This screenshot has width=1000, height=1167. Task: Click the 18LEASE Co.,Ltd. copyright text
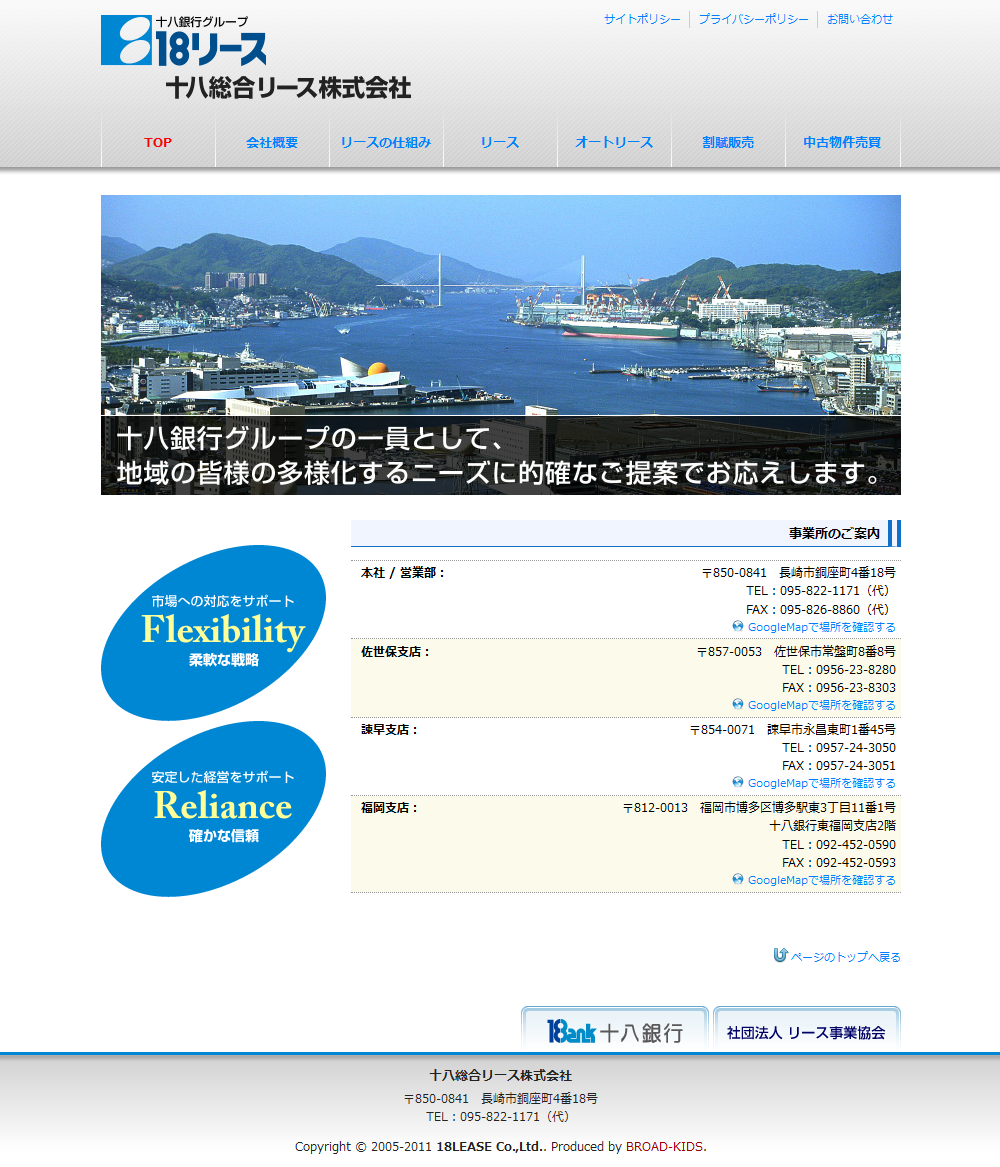491,1146
